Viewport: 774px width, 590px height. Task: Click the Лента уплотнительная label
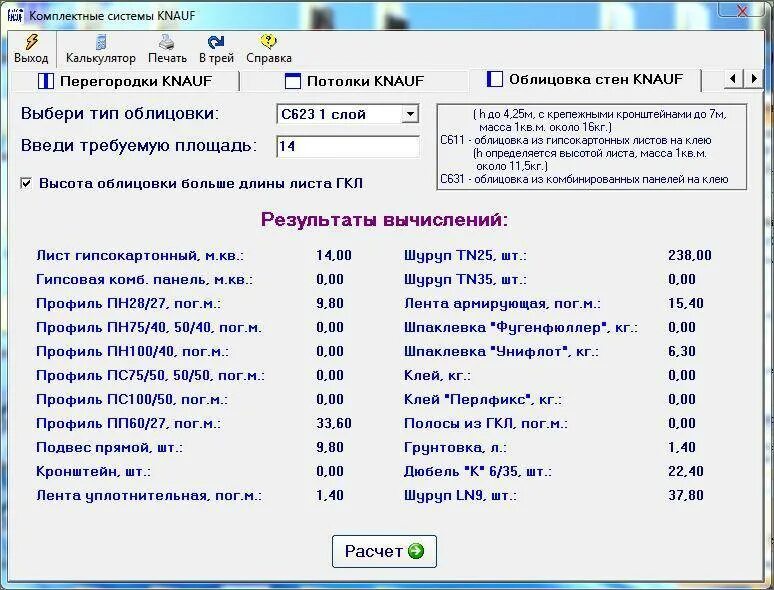149,495
